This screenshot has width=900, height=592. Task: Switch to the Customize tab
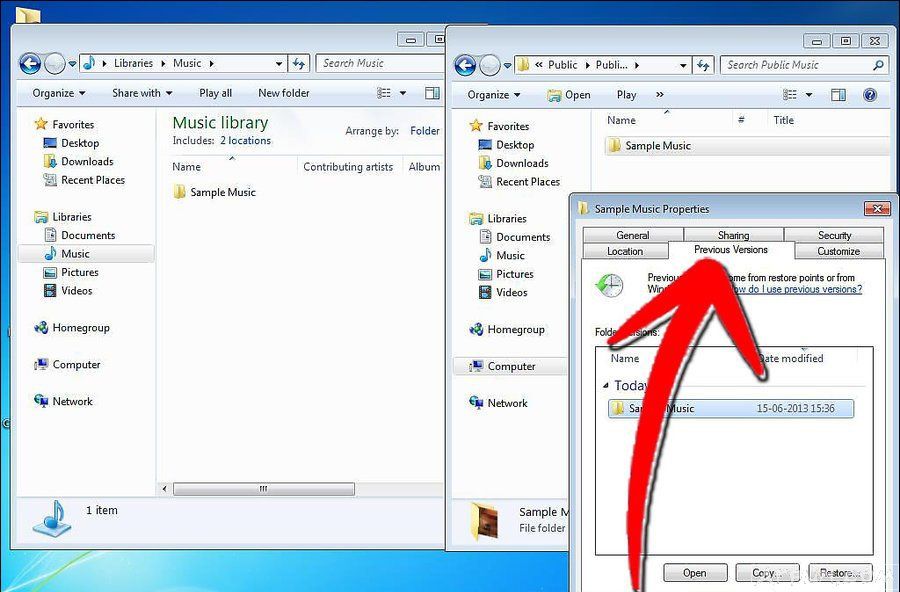pos(838,251)
